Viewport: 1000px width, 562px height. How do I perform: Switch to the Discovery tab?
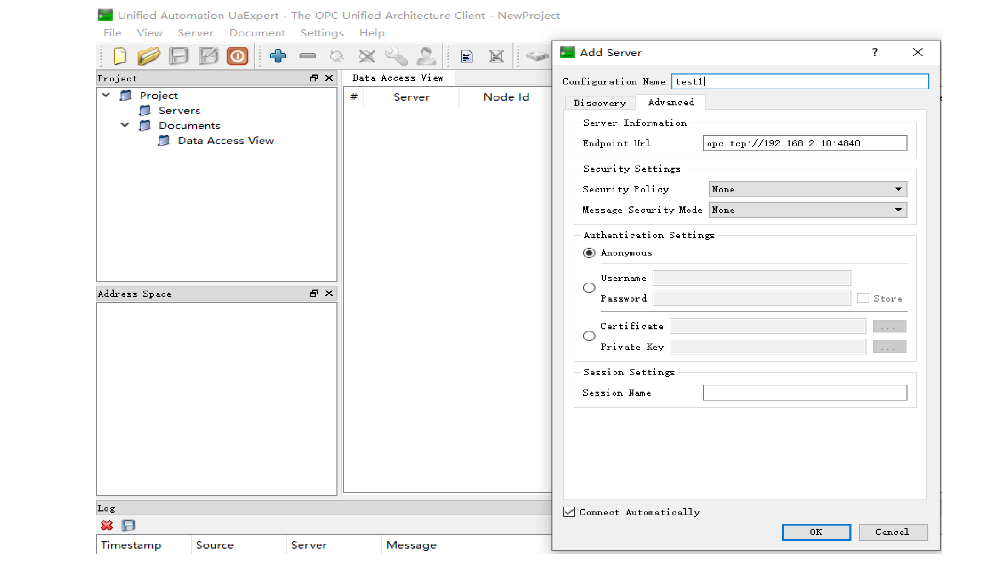(599, 103)
